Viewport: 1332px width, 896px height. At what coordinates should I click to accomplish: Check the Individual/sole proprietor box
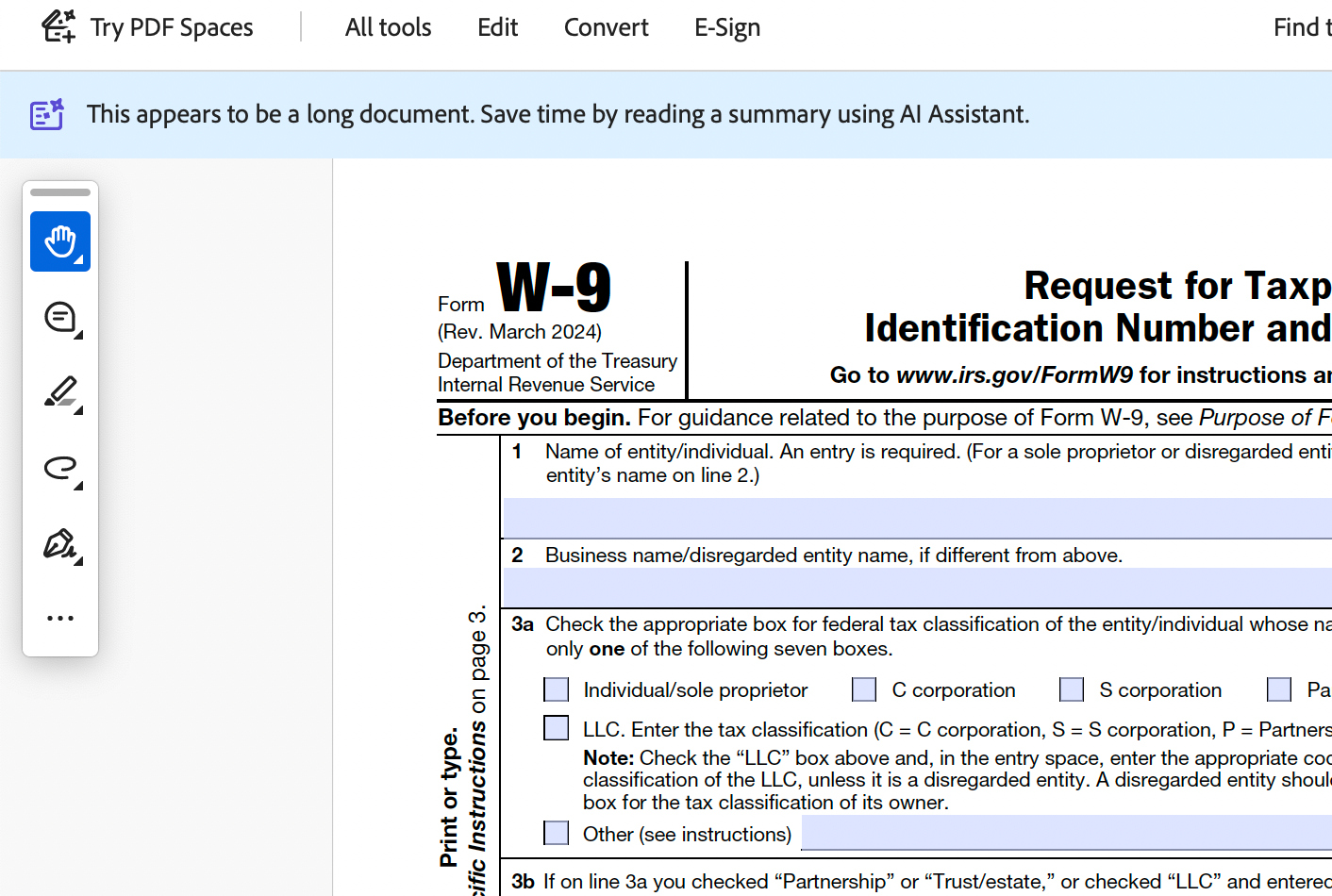coord(557,689)
